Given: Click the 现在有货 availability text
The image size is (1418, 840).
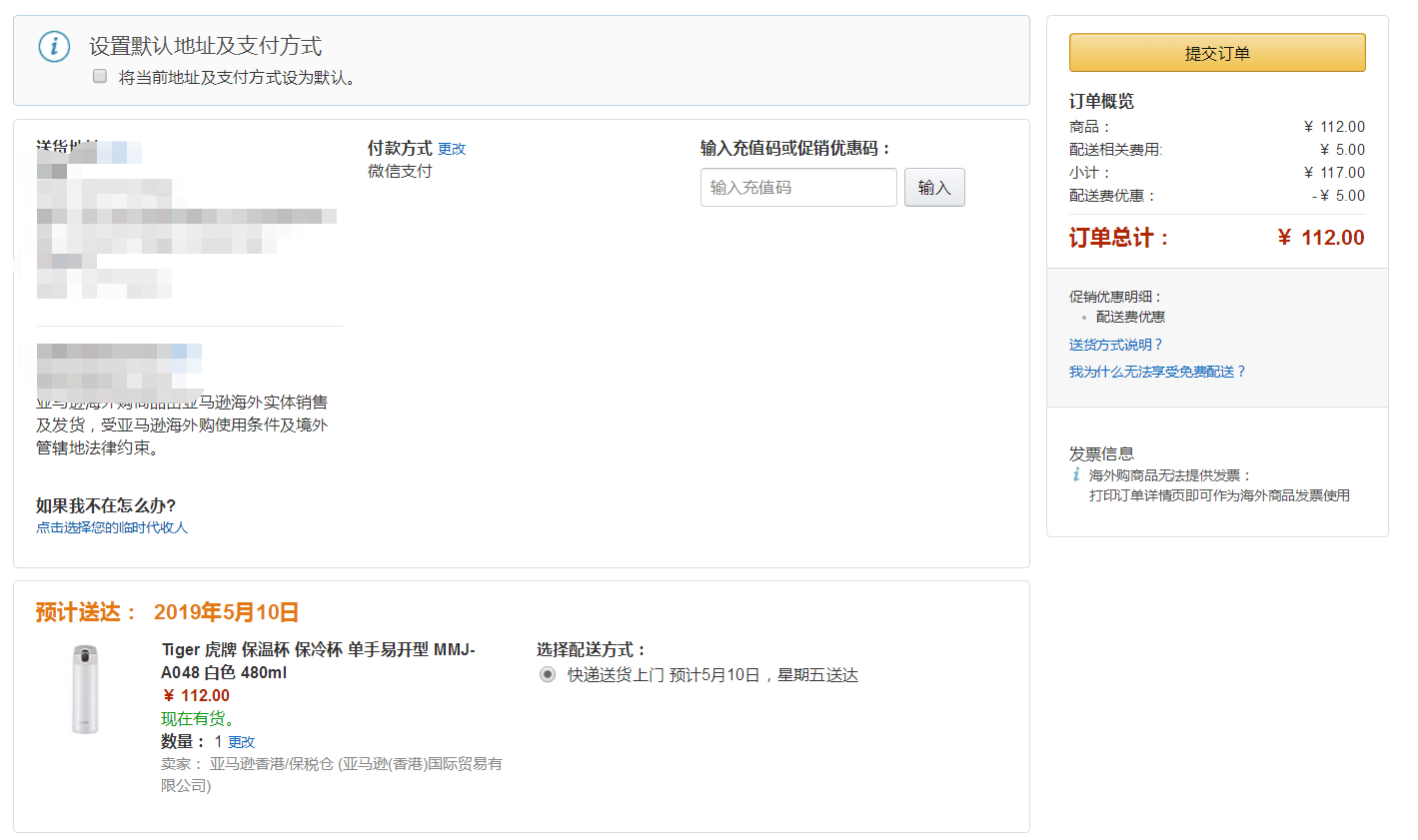Looking at the screenshot, I should click(198, 718).
